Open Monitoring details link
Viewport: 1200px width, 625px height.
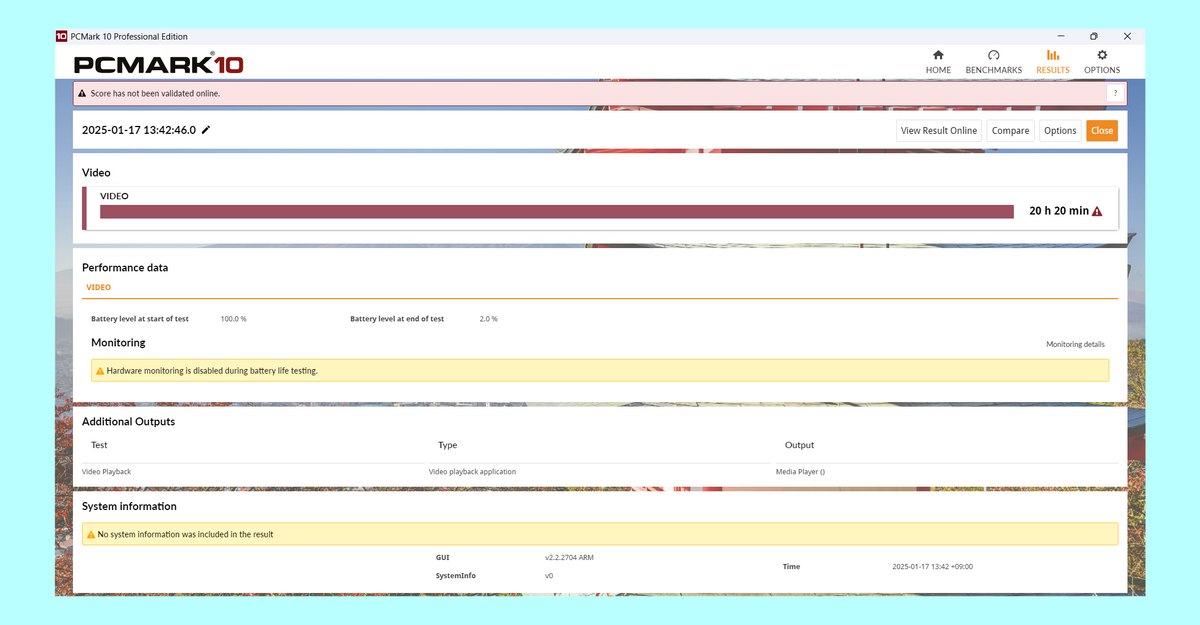(x=1076, y=344)
